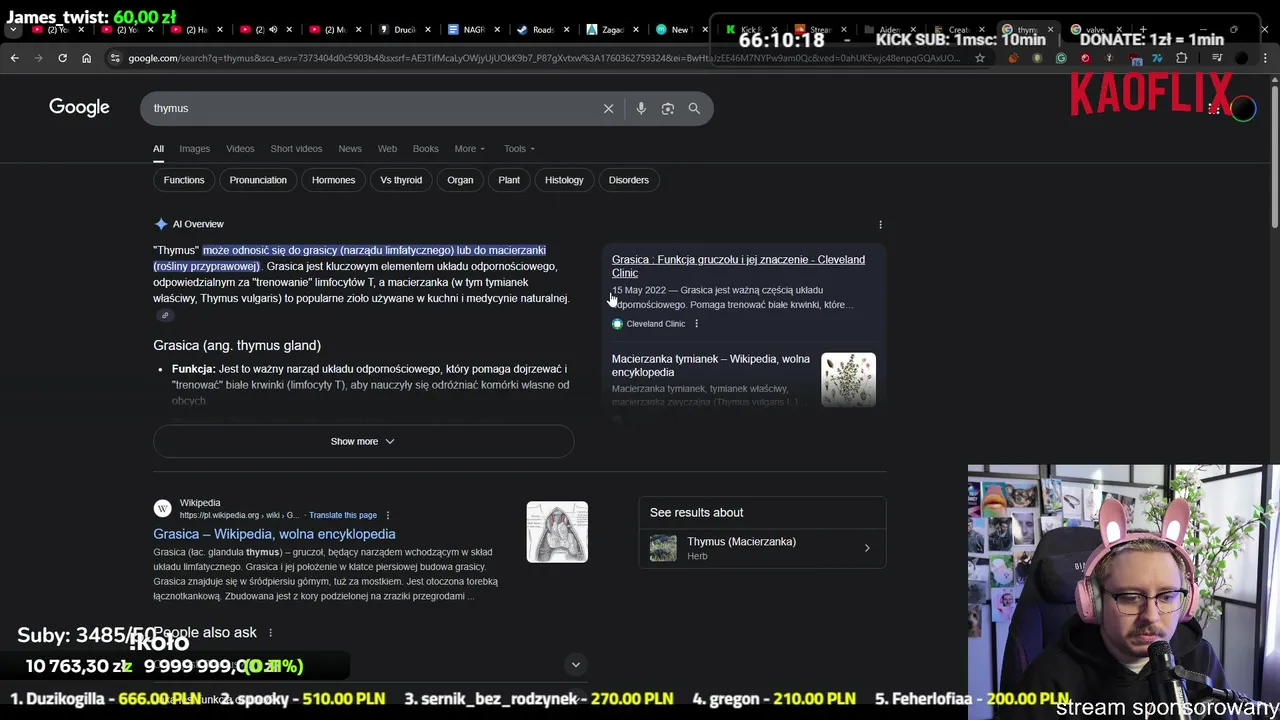Click Wikipedia favicon on the first result
Image resolution: width=1280 pixels, height=720 pixels.
(162, 508)
